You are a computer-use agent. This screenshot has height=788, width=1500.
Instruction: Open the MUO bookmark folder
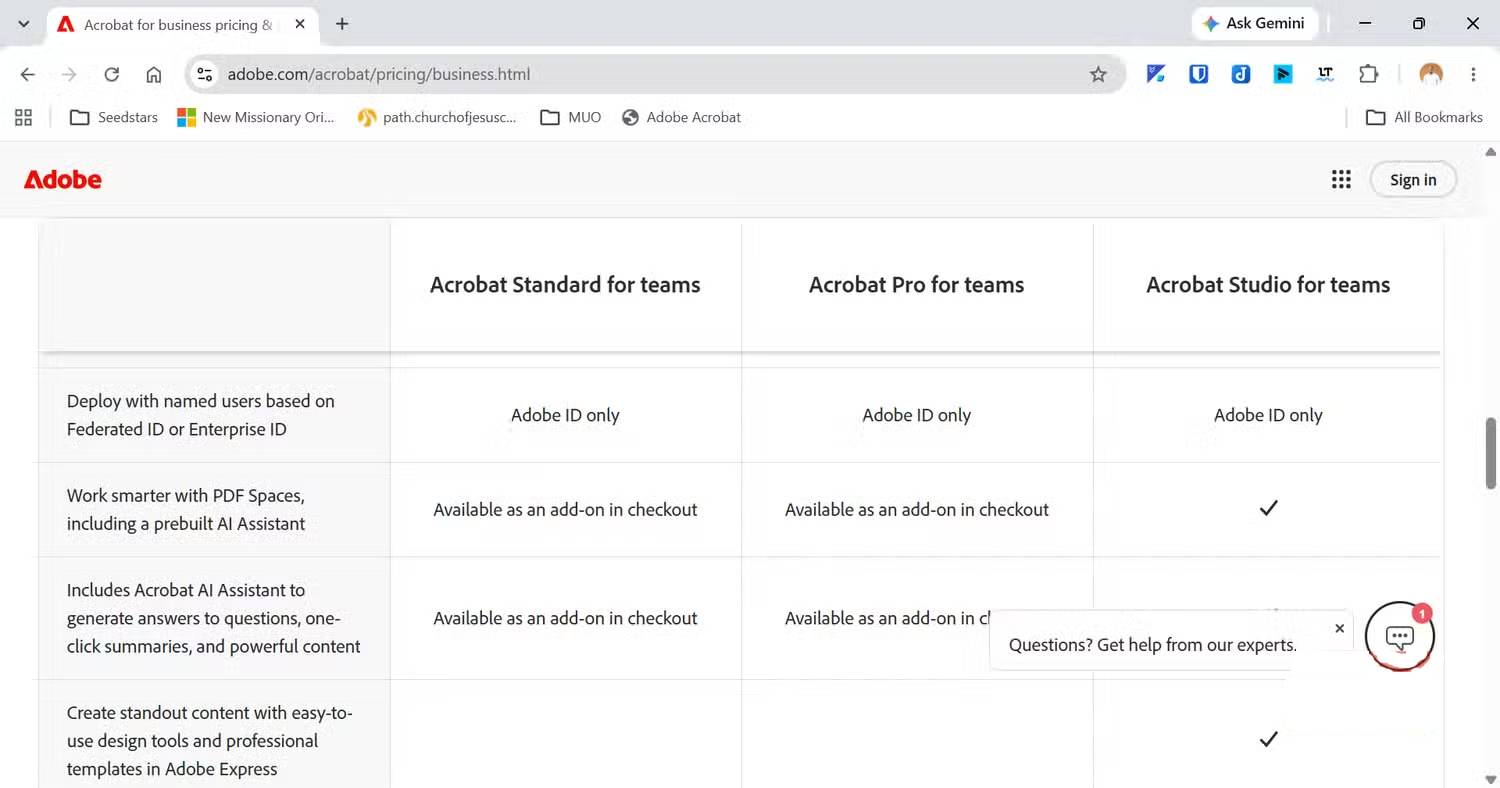[571, 117]
